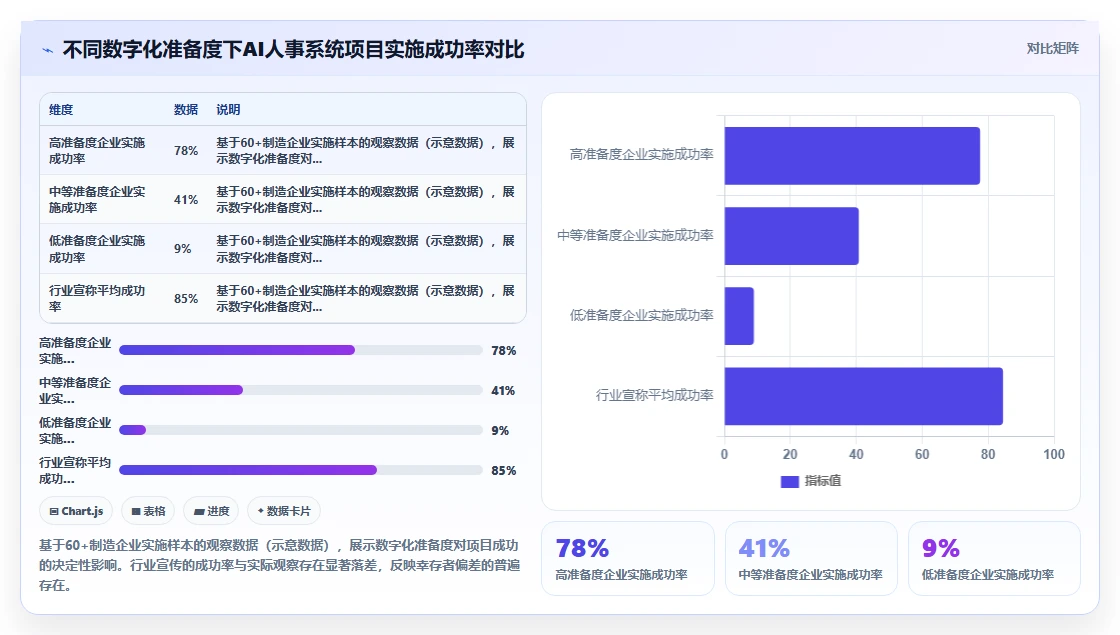Click the 78% value in the table
This screenshot has width=1120, height=635.
coord(186,151)
